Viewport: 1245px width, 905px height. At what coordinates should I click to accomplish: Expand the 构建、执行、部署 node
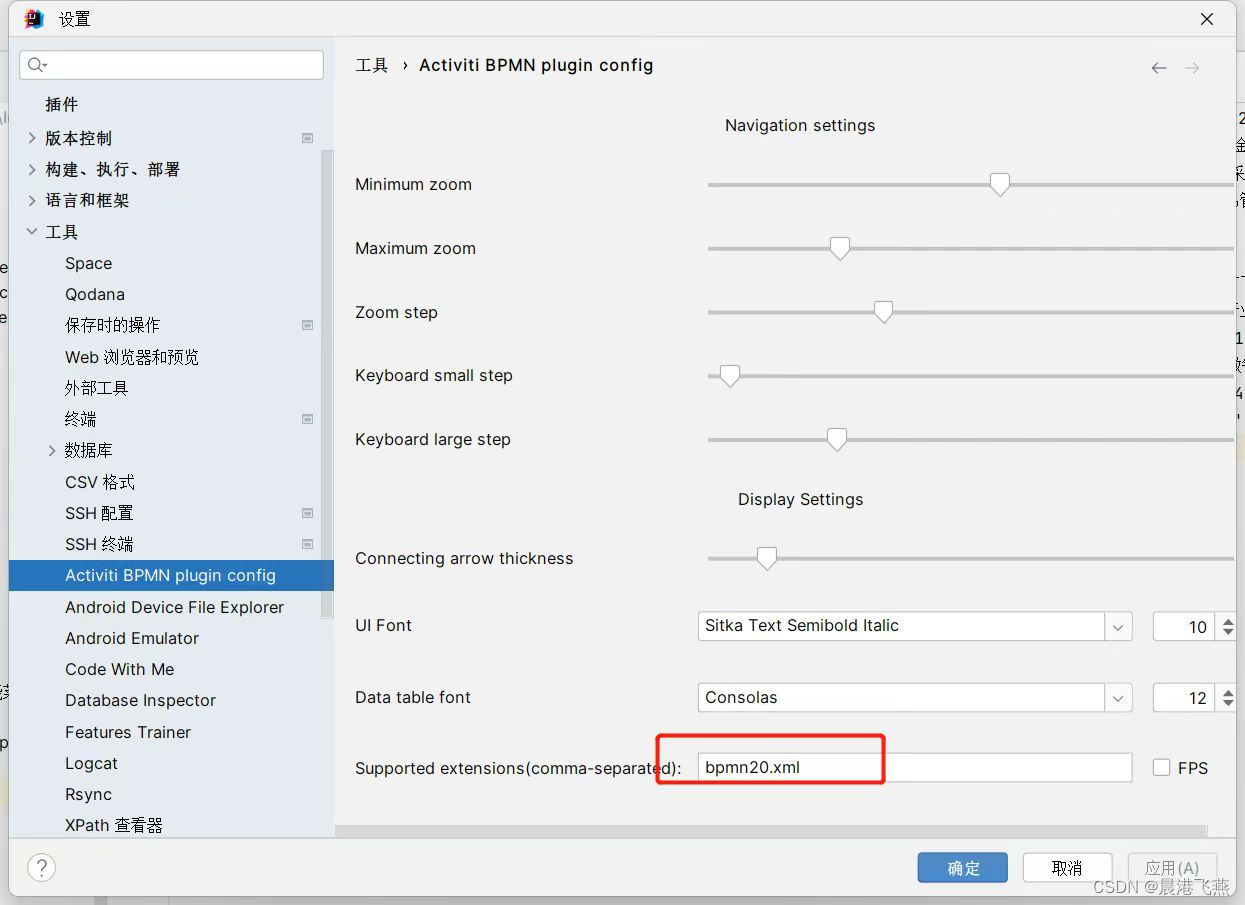(x=32, y=169)
